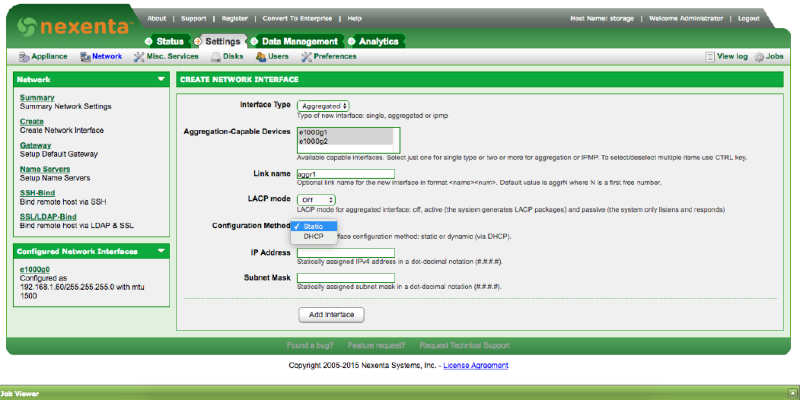This screenshot has height=400, width=800.
Task: Expand the Job Viewer panel button
Action: [793, 394]
